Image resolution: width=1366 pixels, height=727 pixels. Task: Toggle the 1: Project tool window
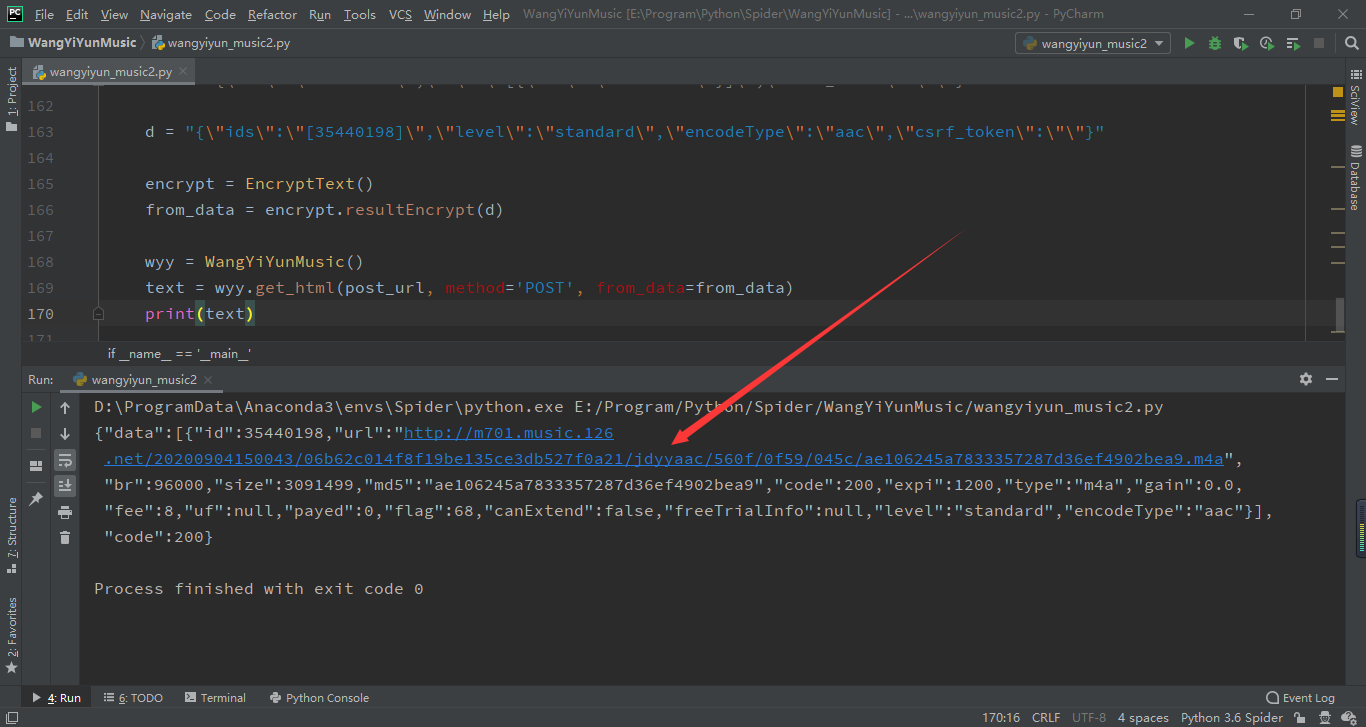[x=12, y=99]
